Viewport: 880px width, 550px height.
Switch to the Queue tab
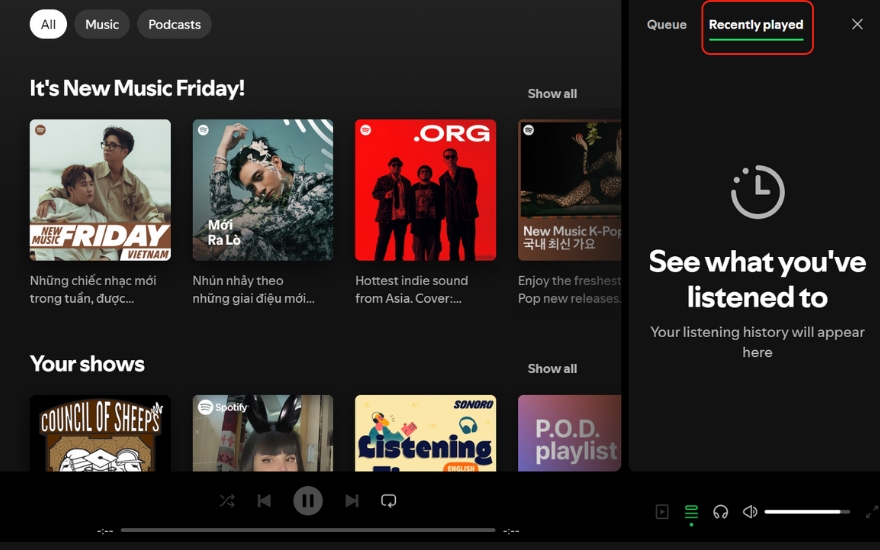click(x=667, y=25)
